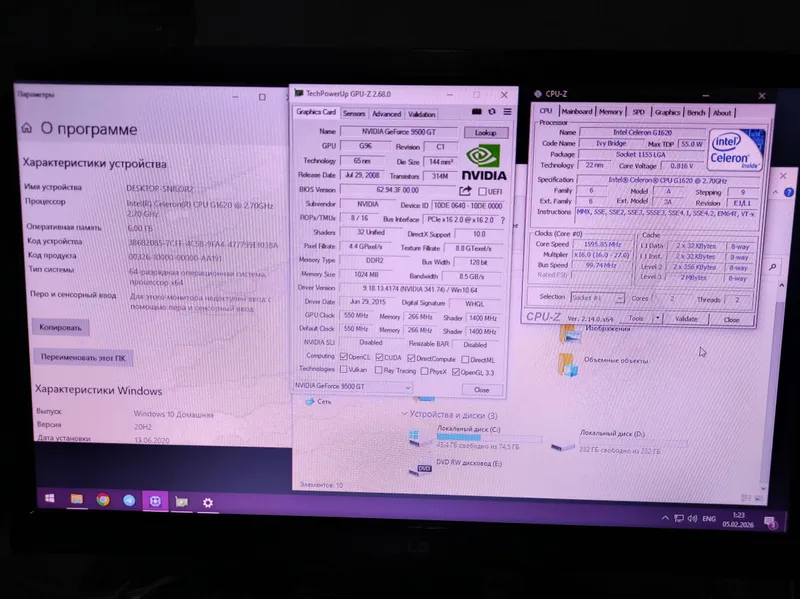
Task: Click the network icon in system tray
Action: click(679, 518)
